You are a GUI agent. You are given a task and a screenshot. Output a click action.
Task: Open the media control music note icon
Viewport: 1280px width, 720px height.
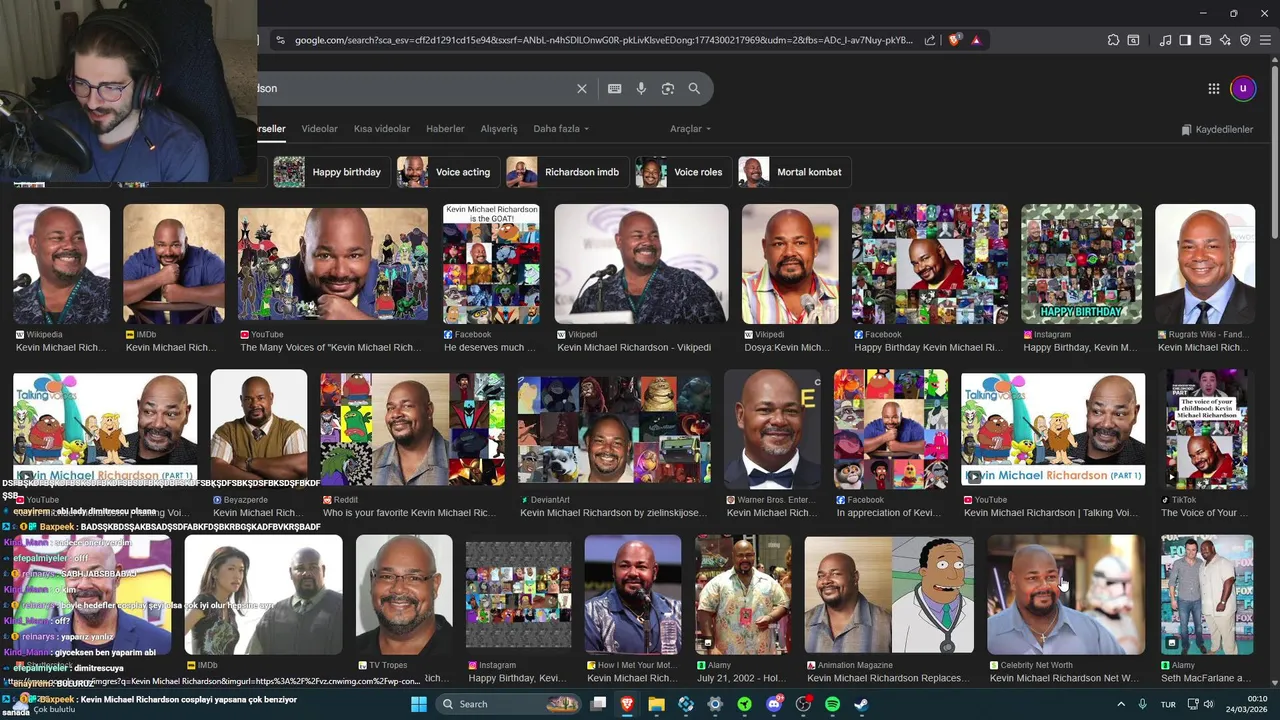pos(1166,40)
